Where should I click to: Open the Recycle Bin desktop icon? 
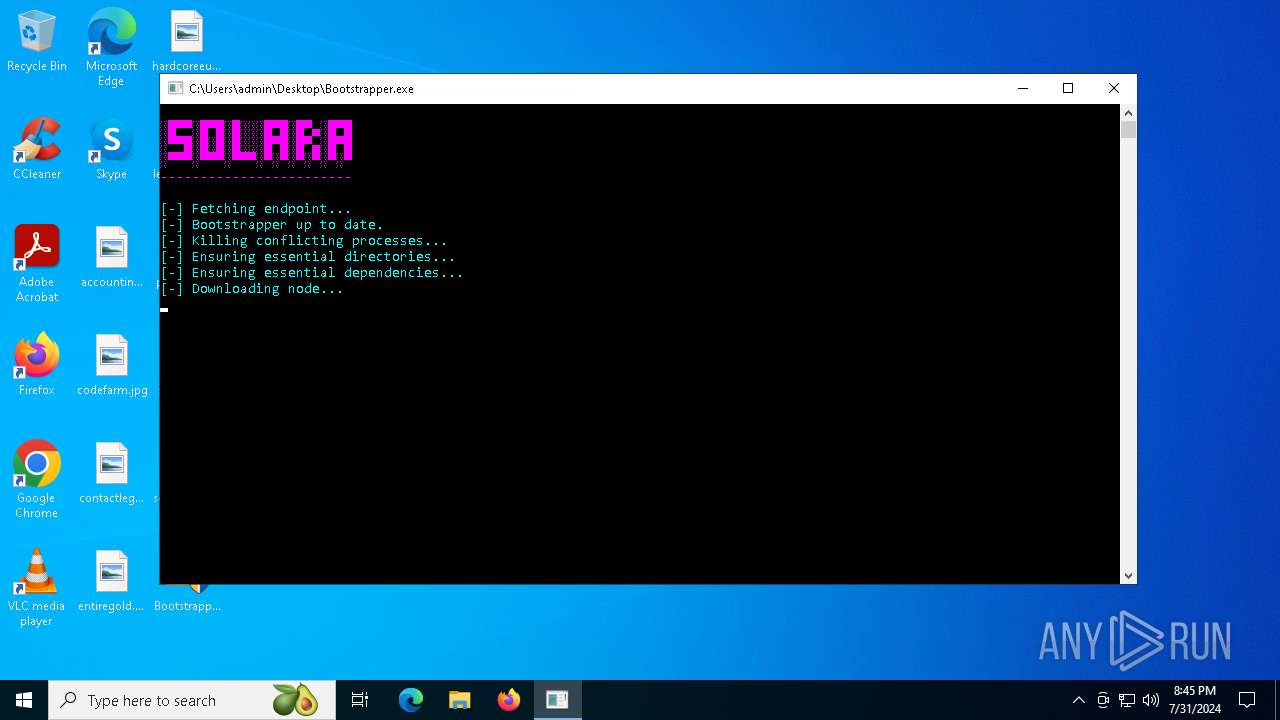click(37, 41)
